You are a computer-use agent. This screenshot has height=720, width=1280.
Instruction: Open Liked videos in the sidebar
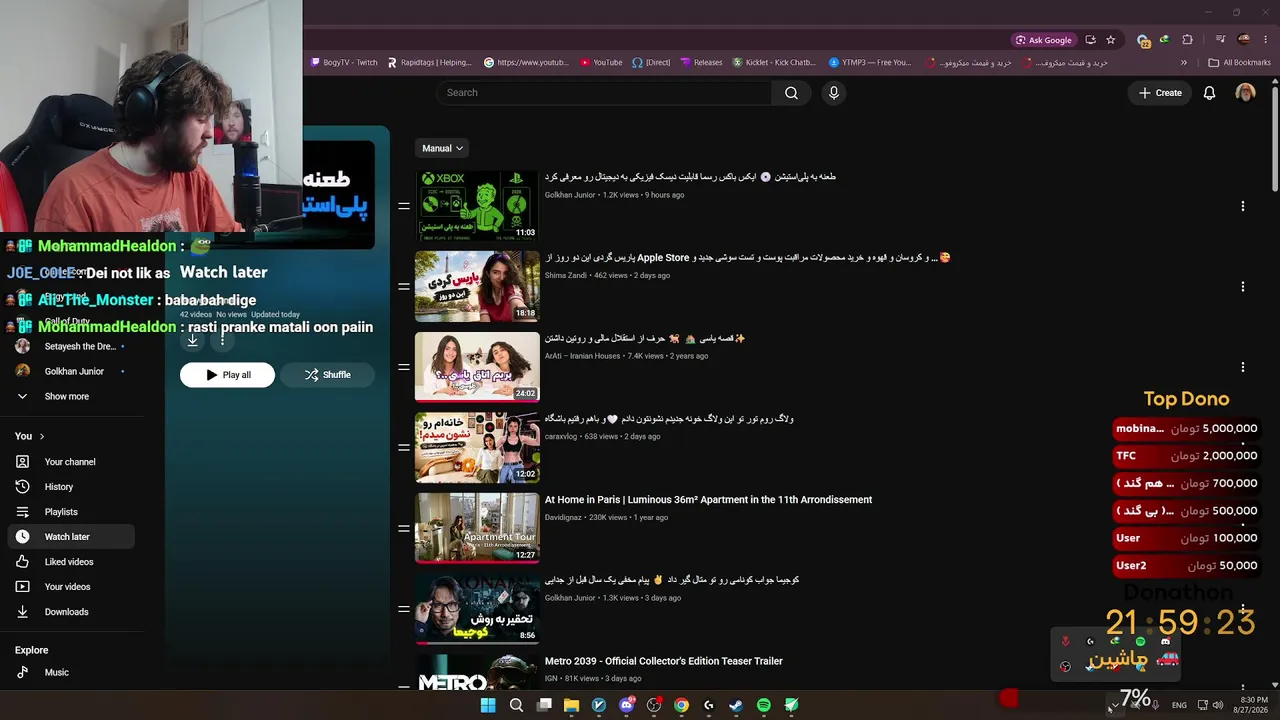70,562
